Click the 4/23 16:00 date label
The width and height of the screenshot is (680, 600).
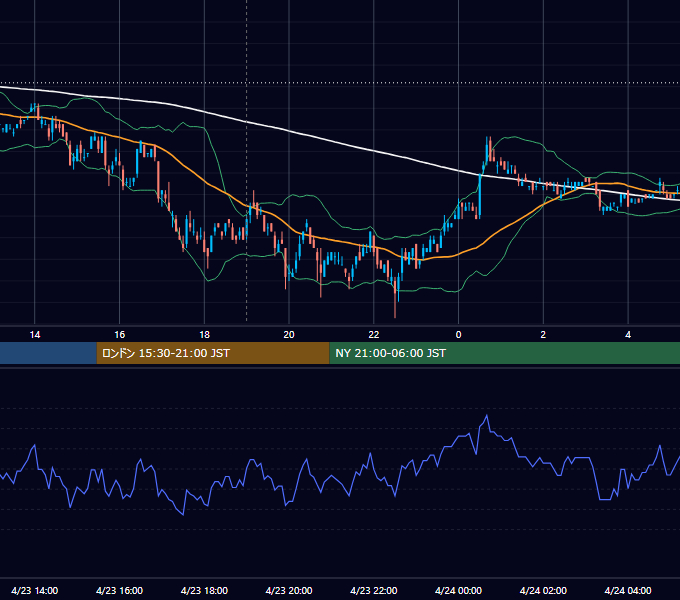point(120,590)
